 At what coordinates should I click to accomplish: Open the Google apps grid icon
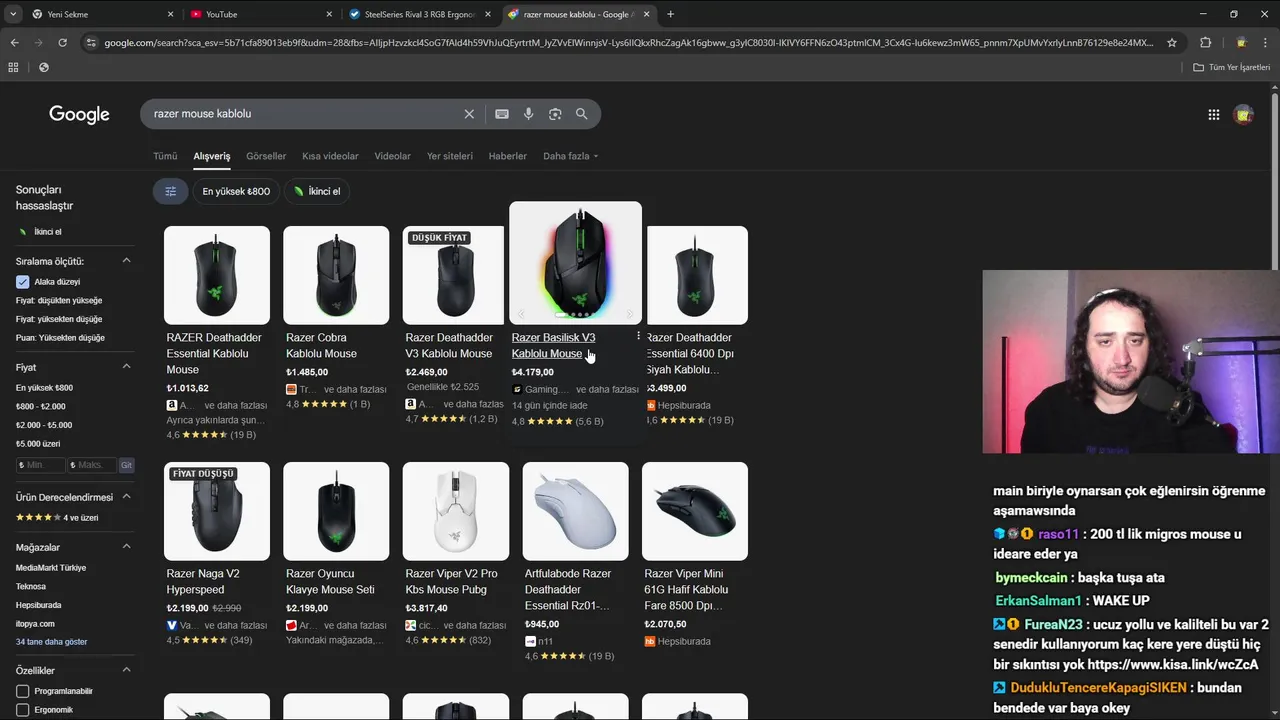coord(1214,115)
